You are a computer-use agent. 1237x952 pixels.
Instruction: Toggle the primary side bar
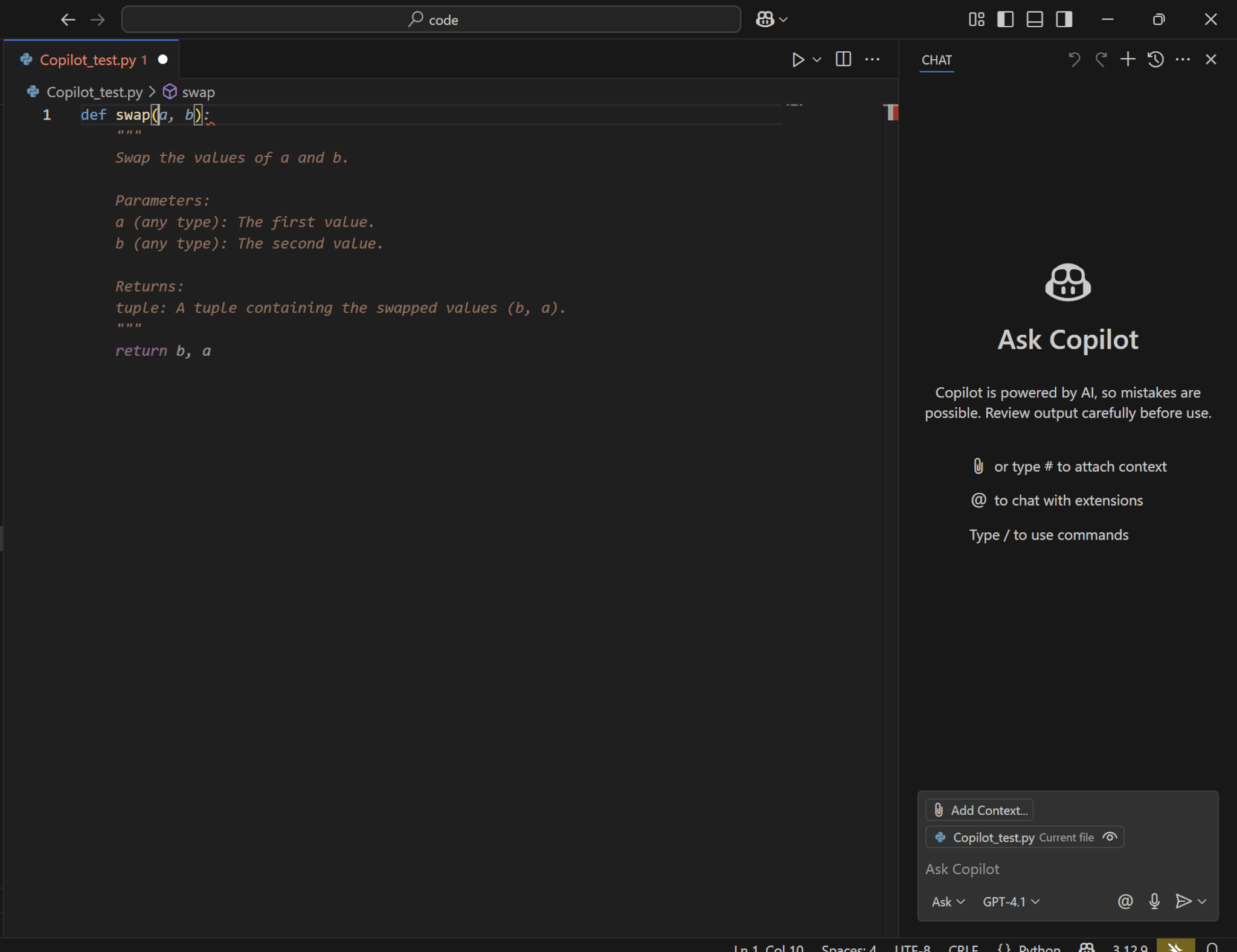(x=1005, y=20)
